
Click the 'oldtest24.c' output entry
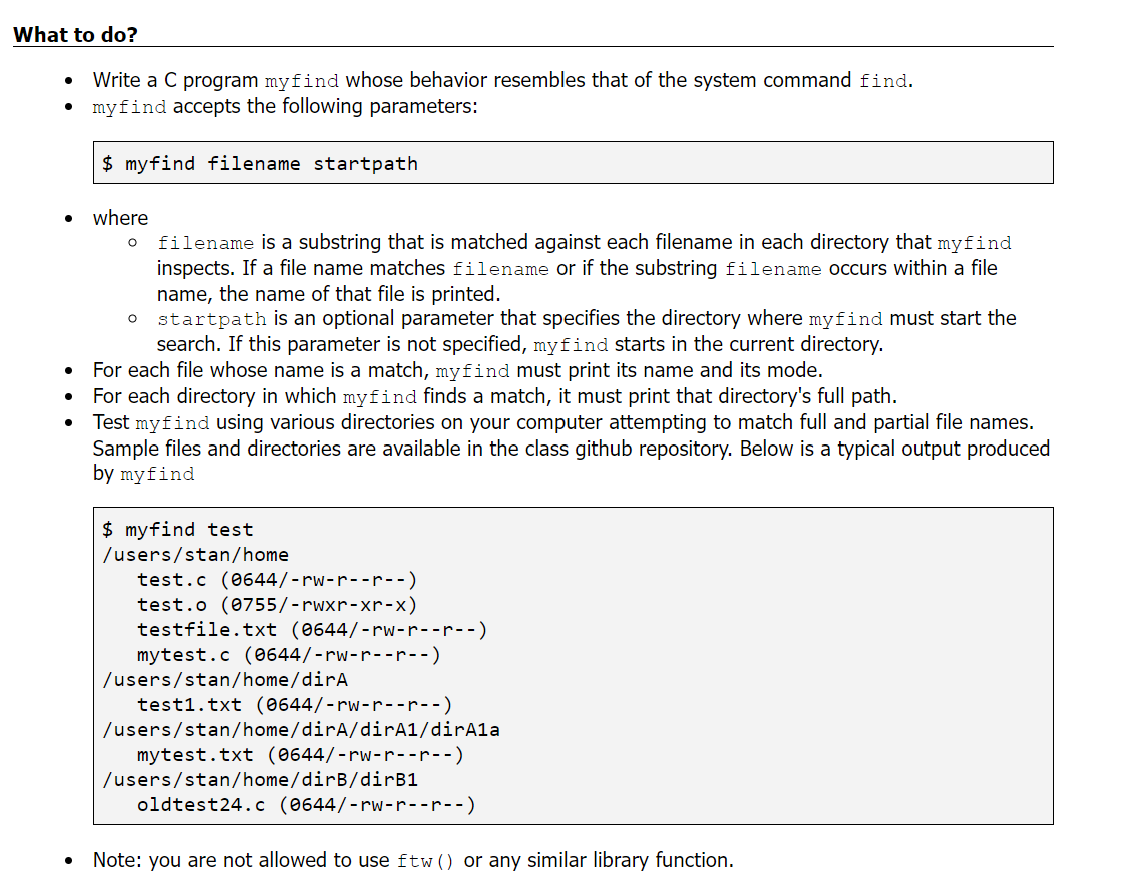tap(201, 805)
